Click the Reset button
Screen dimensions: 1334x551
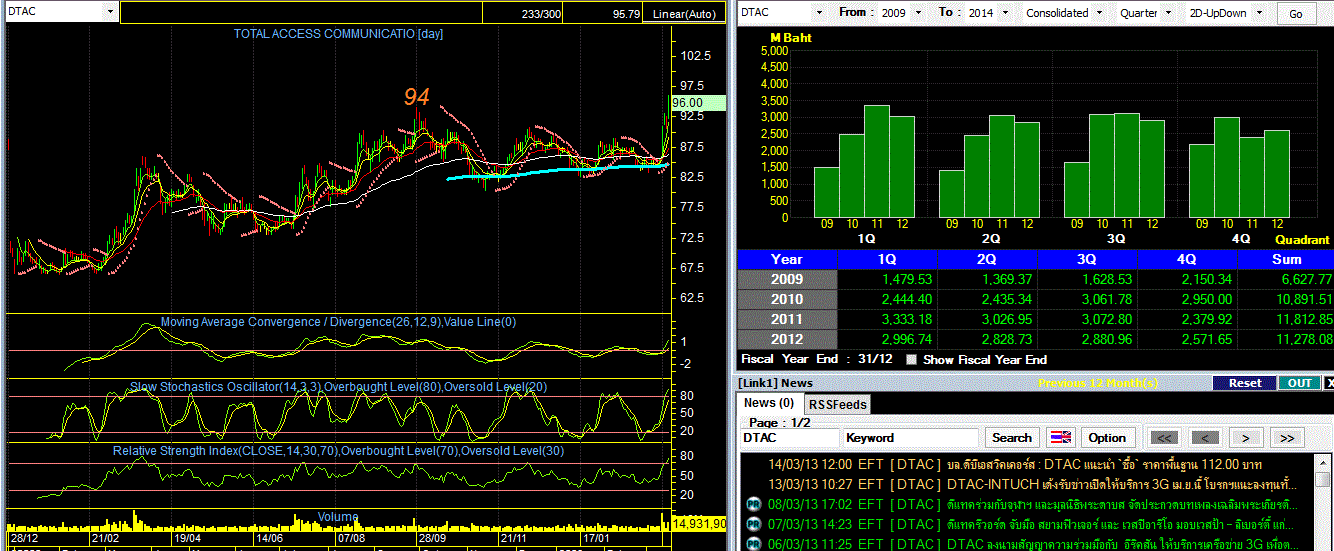click(1245, 383)
